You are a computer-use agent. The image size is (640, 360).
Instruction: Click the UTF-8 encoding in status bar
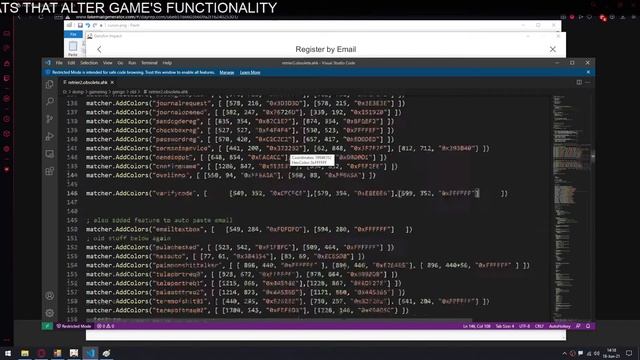(524, 326)
